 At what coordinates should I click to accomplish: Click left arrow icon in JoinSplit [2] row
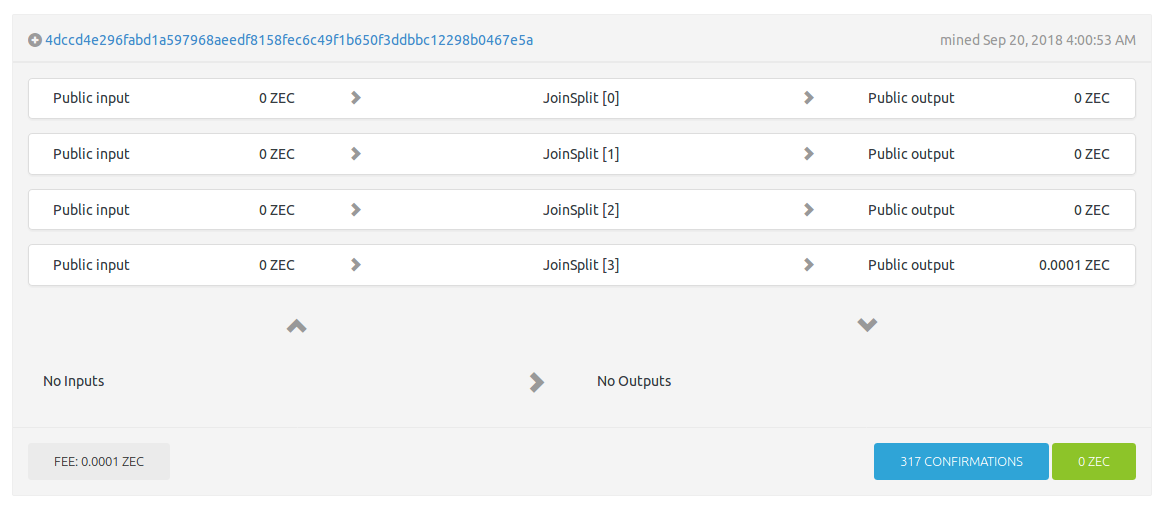click(356, 210)
